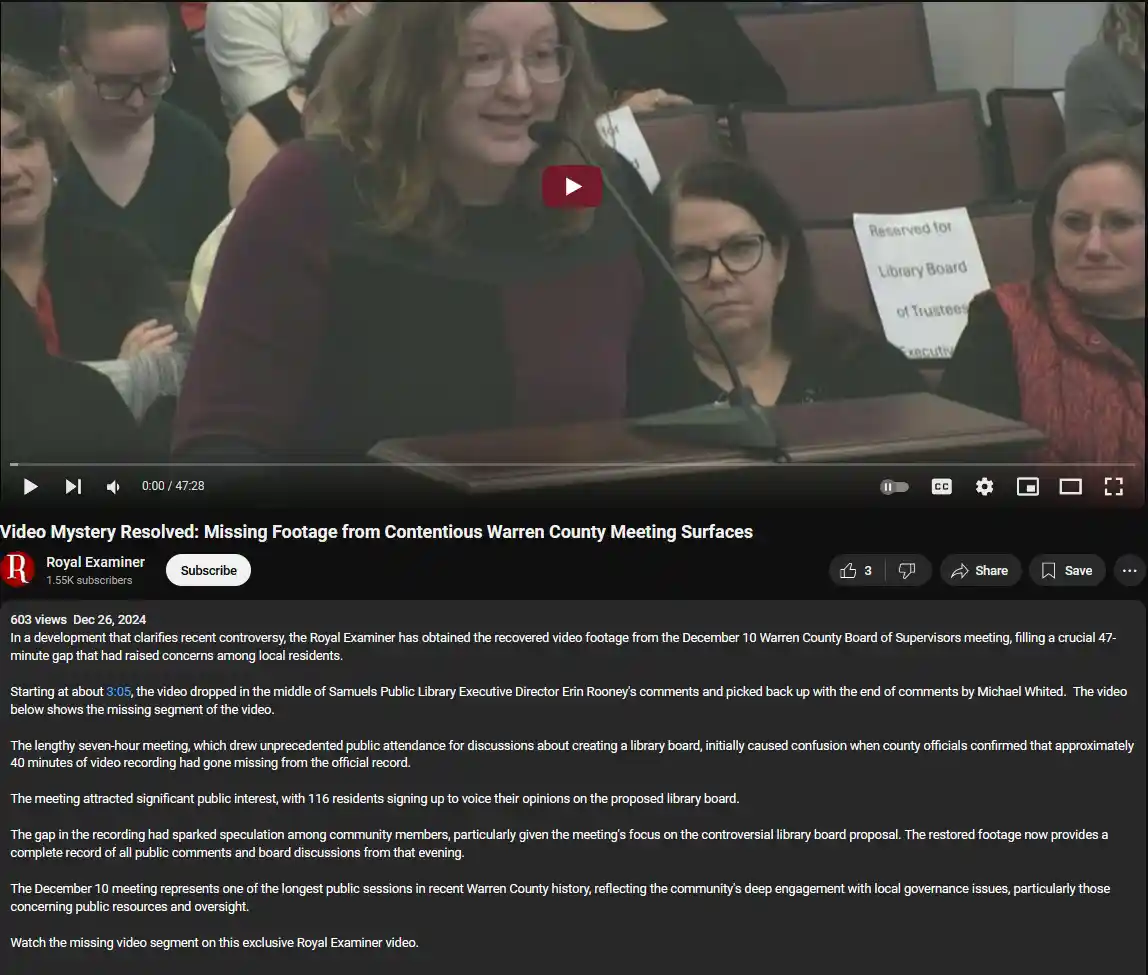Screen dimensions: 1148x975
Task: Share this video
Action: (x=980, y=570)
